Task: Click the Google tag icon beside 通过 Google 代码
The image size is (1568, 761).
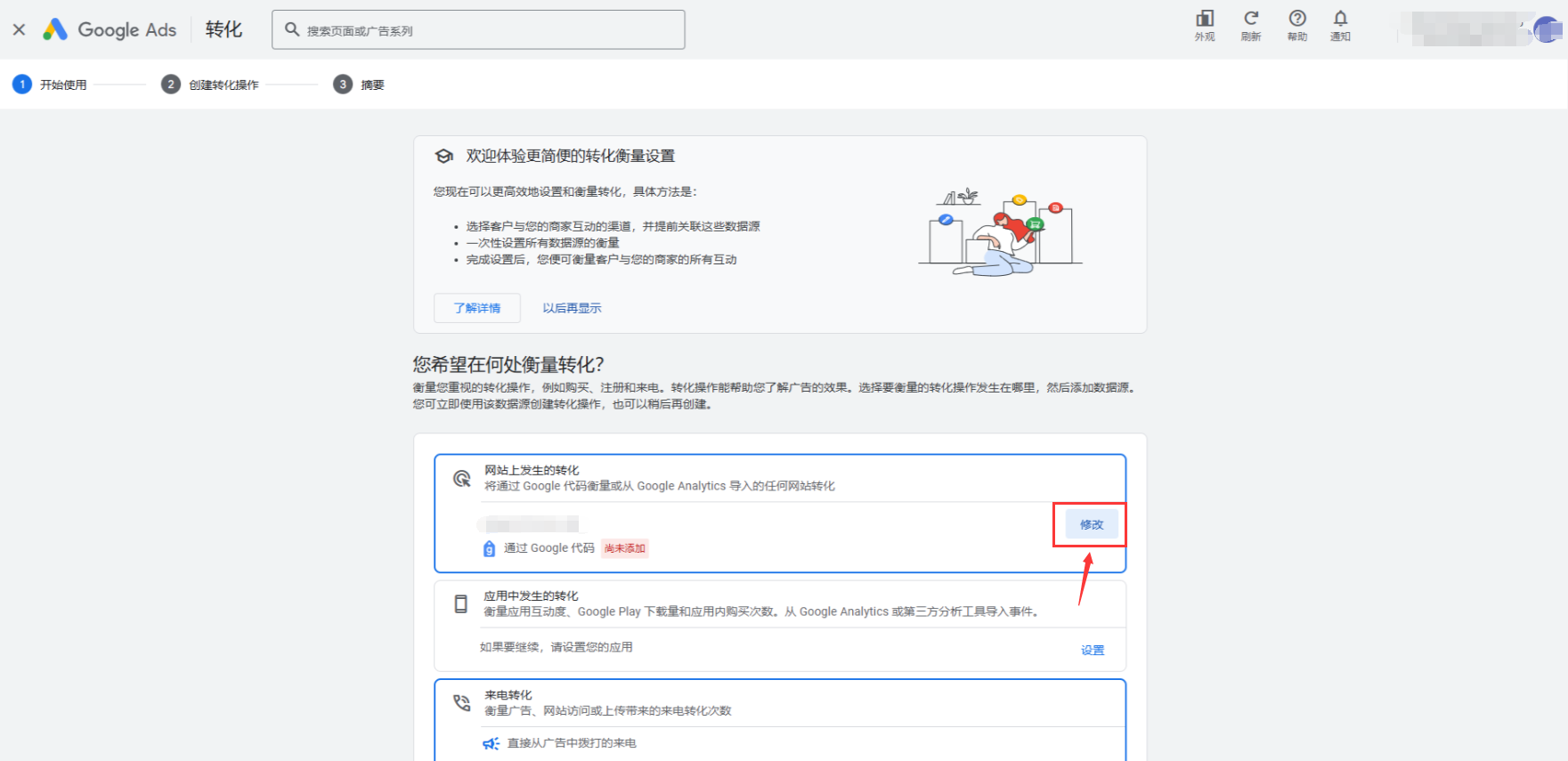Action: (489, 548)
